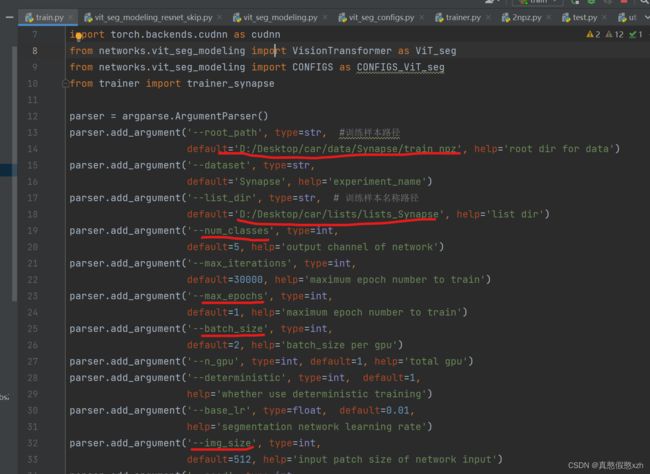Click the 'default=30000' value on line 22
This screenshot has height=474, width=650.
click(224, 280)
